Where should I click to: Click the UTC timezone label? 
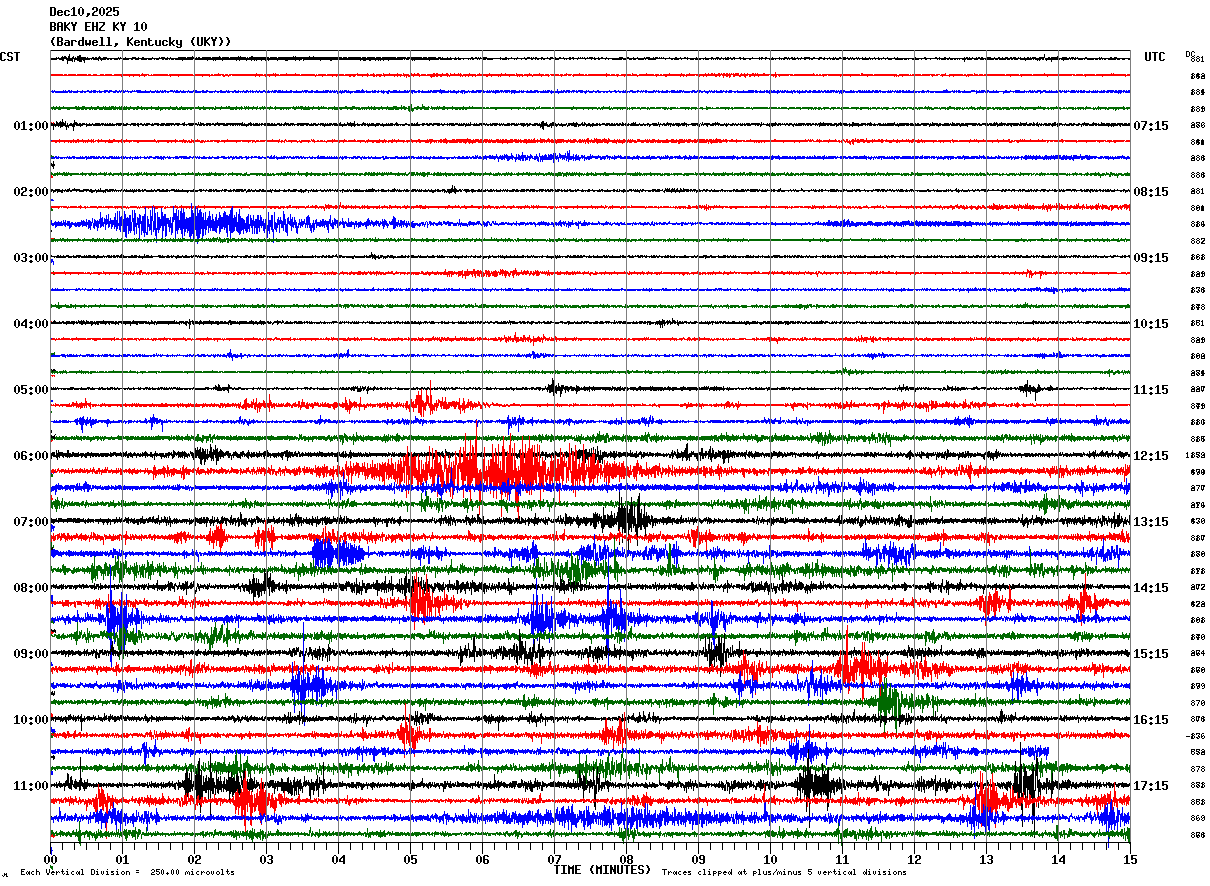click(1155, 58)
